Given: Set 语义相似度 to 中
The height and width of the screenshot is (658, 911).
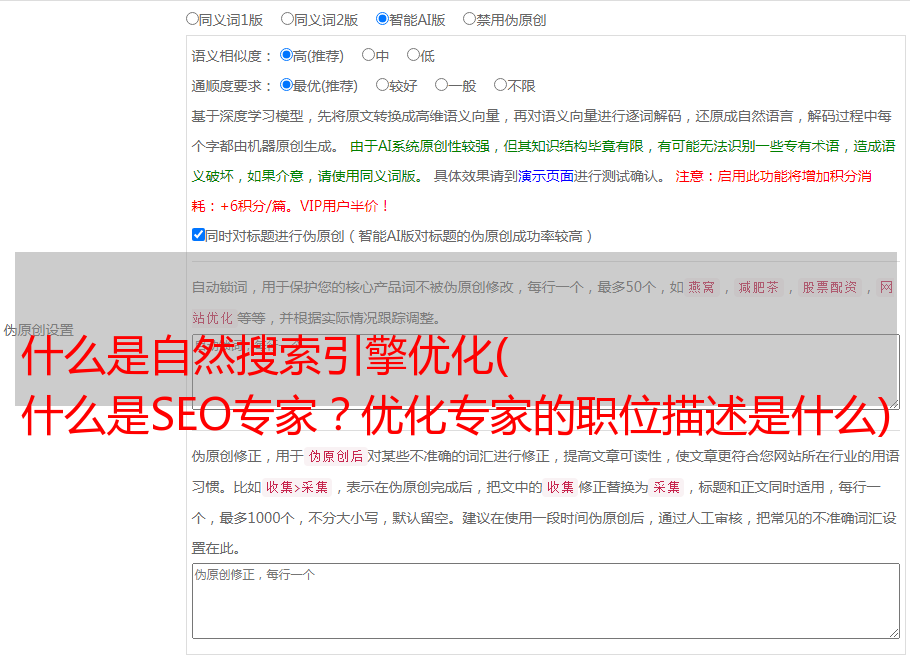Looking at the screenshot, I should tap(368, 55).
